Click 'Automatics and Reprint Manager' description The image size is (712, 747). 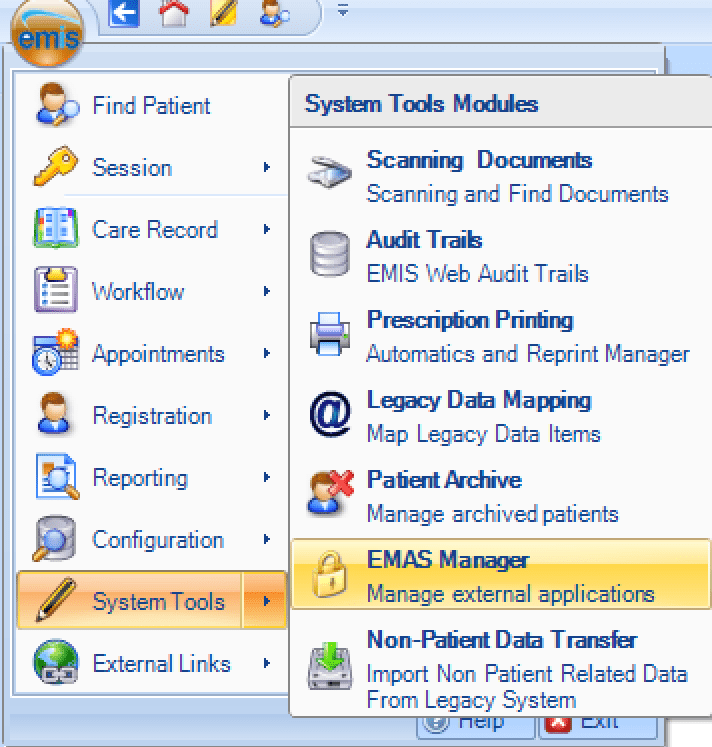click(x=528, y=354)
